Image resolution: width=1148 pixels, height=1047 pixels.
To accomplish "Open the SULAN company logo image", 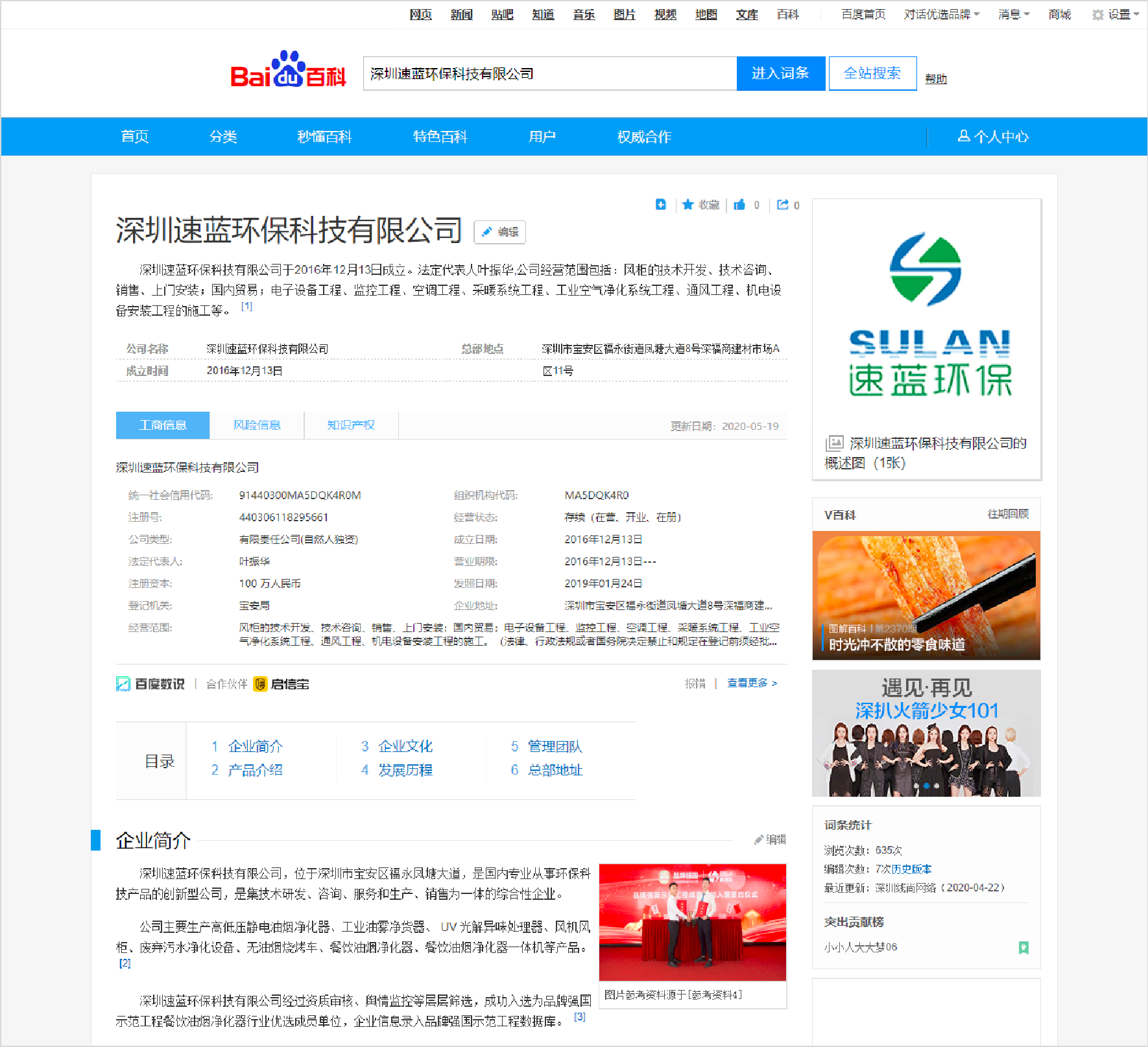I will point(926,316).
